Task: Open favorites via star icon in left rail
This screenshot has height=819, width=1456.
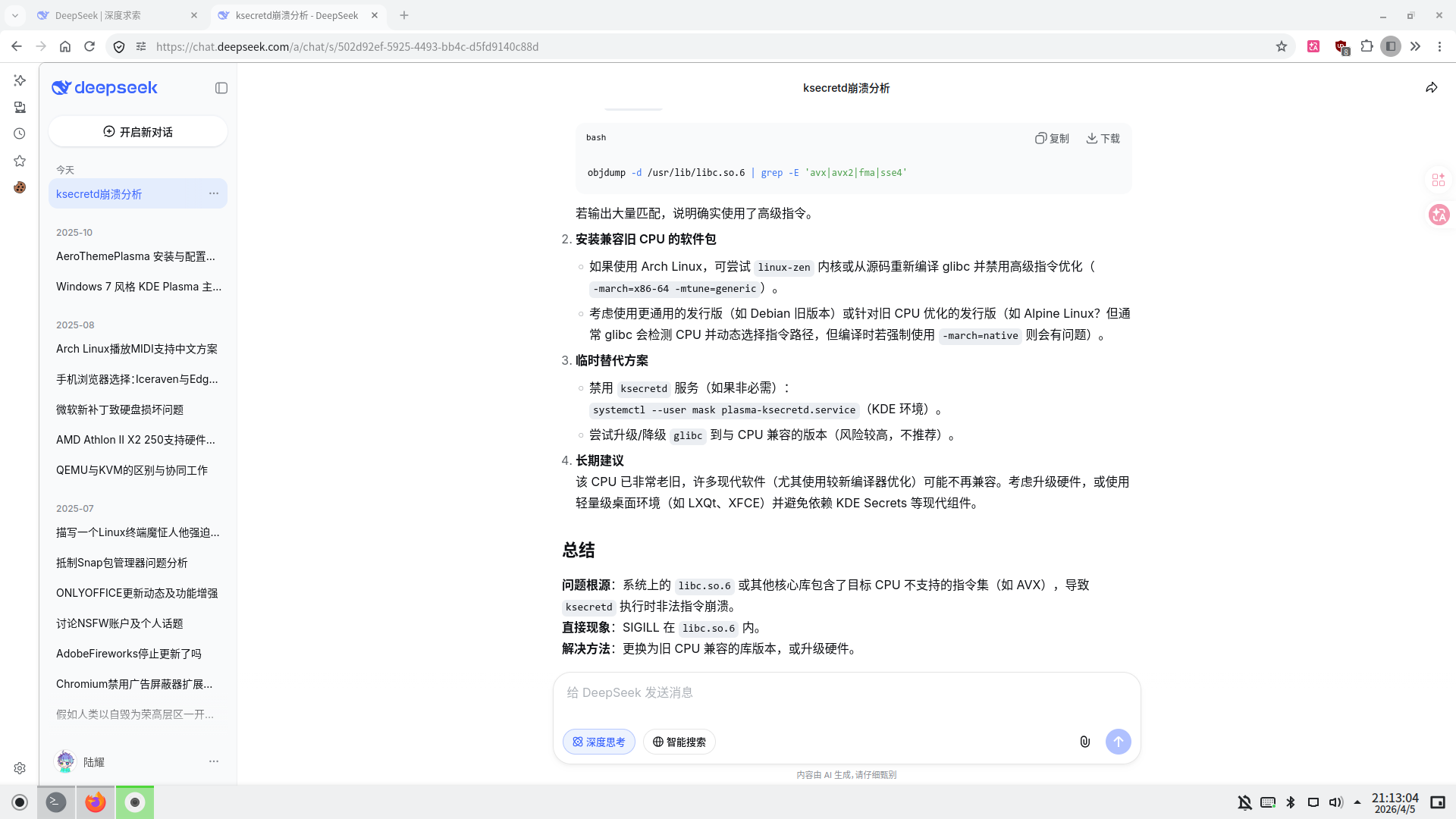Action: [19, 161]
